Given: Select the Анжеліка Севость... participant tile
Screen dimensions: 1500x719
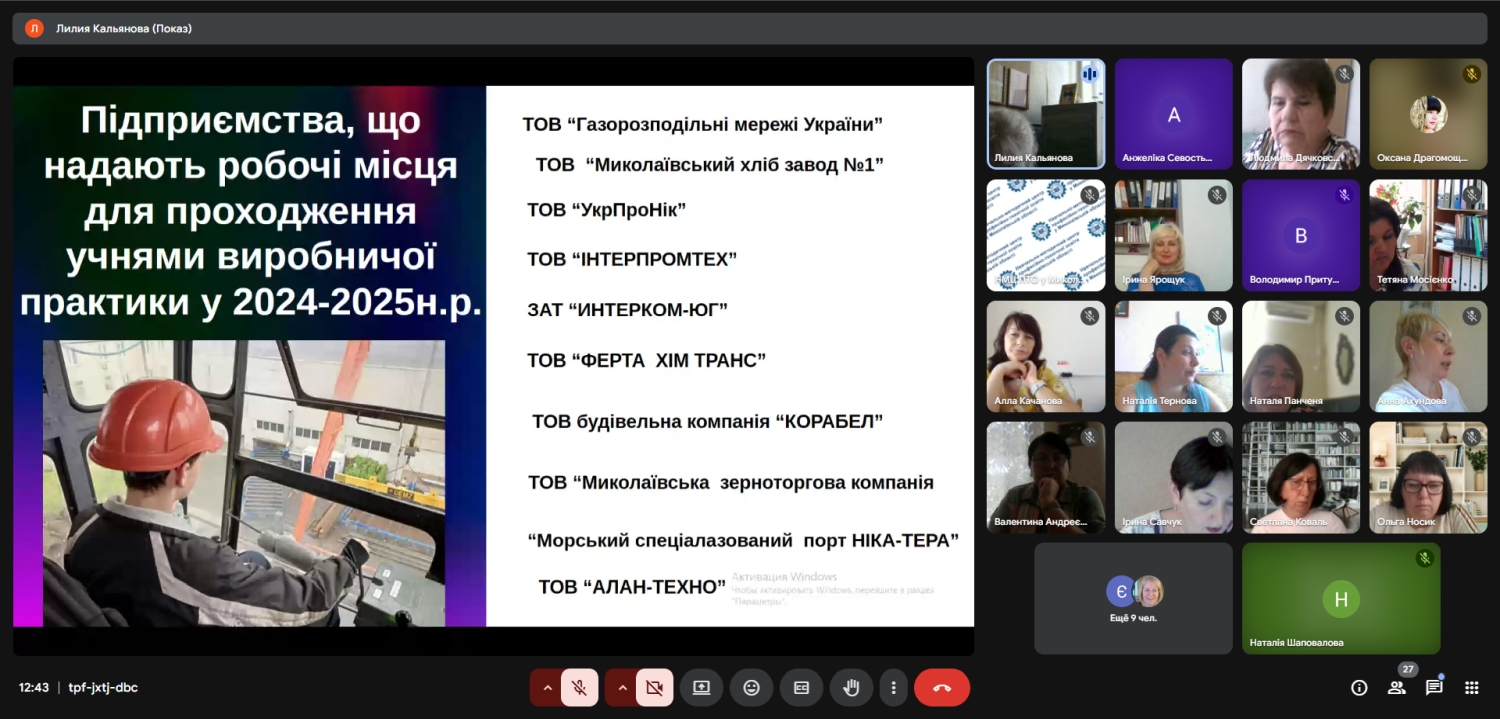Looking at the screenshot, I should [1174, 113].
